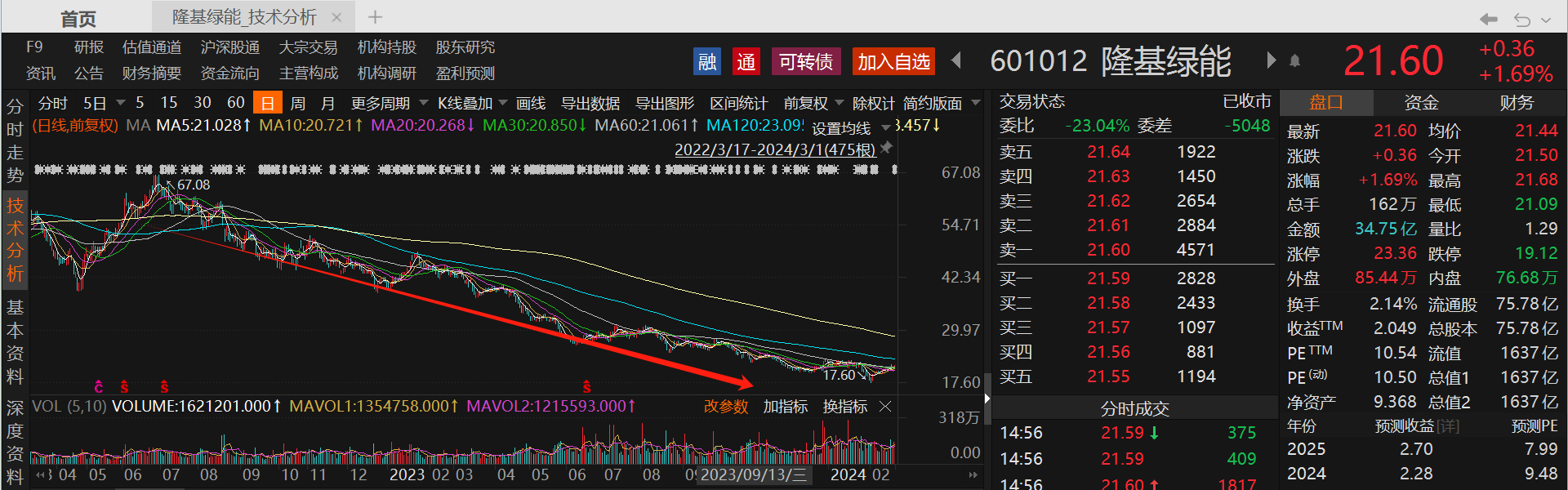1568x490 pixels.
Task: Open the 2022/3/17-2024/3/1 date range link
Action: coord(775,149)
